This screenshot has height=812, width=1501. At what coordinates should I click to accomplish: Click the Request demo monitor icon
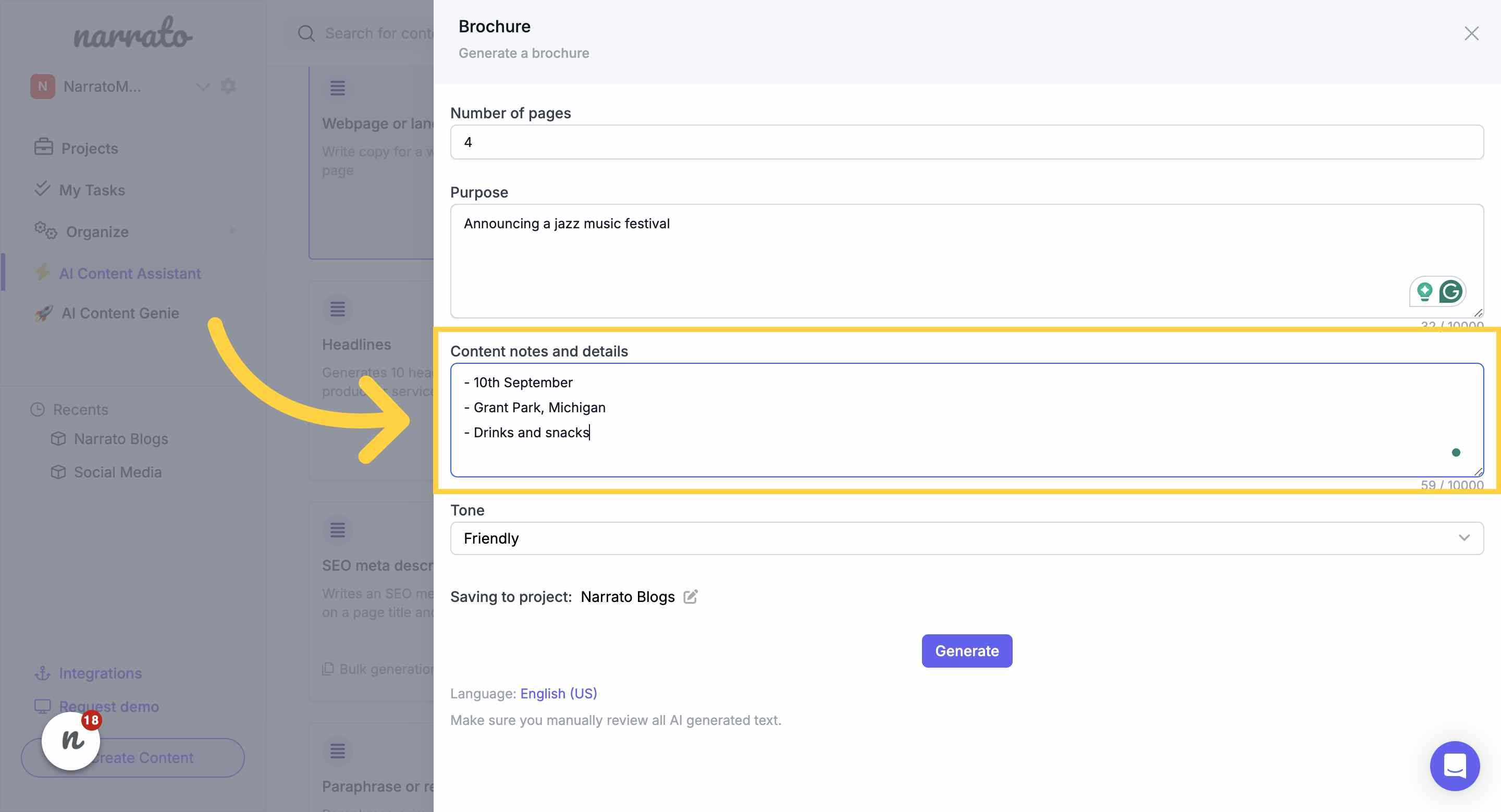[x=43, y=706]
